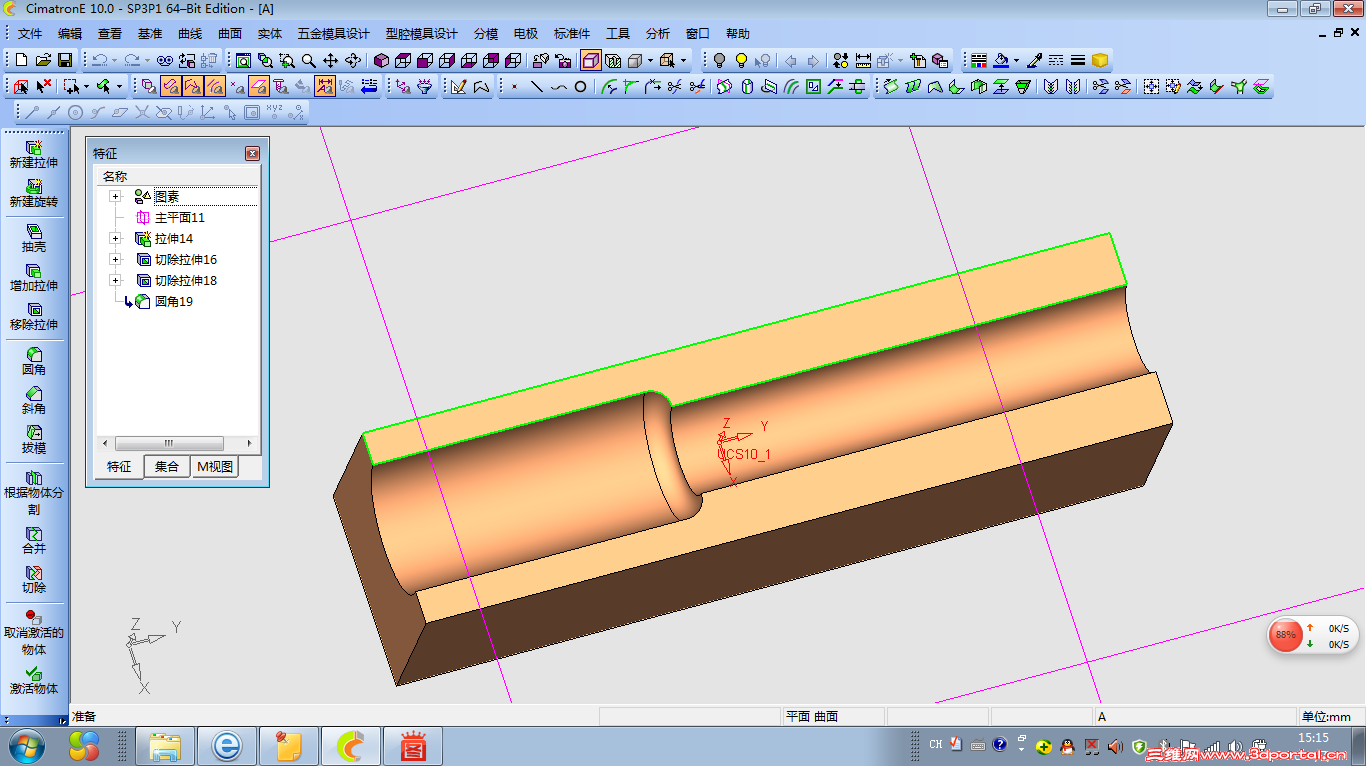Switch to the M视图 tab
The width and height of the screenshot is (1366, 768).
(x=215, y=467)
